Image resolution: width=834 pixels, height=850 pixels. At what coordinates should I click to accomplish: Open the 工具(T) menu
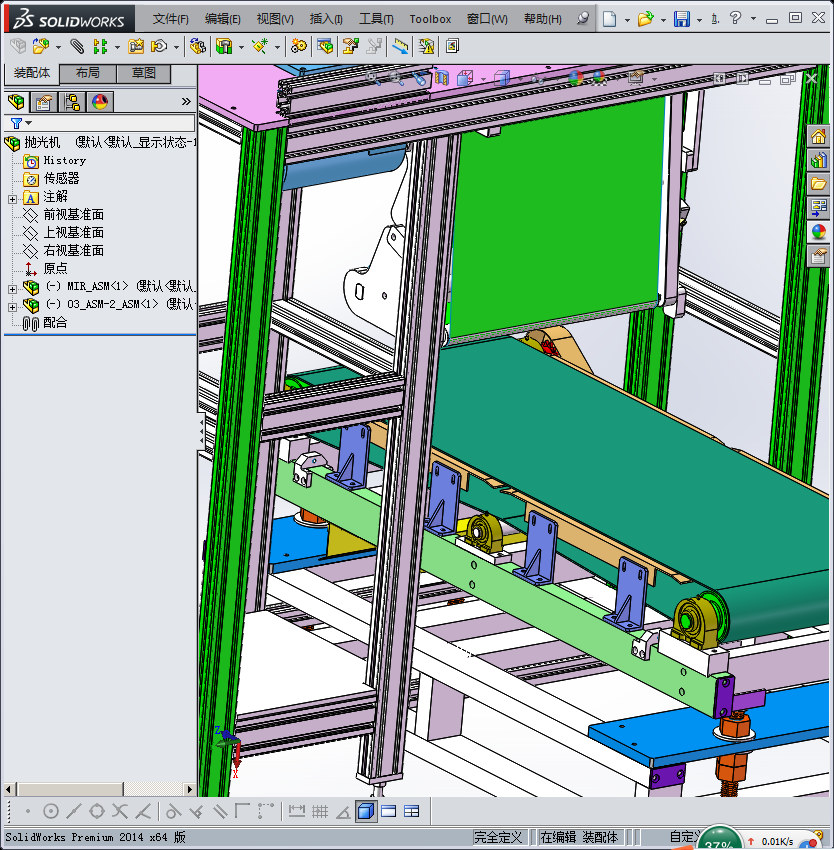(x=376, y=19)
